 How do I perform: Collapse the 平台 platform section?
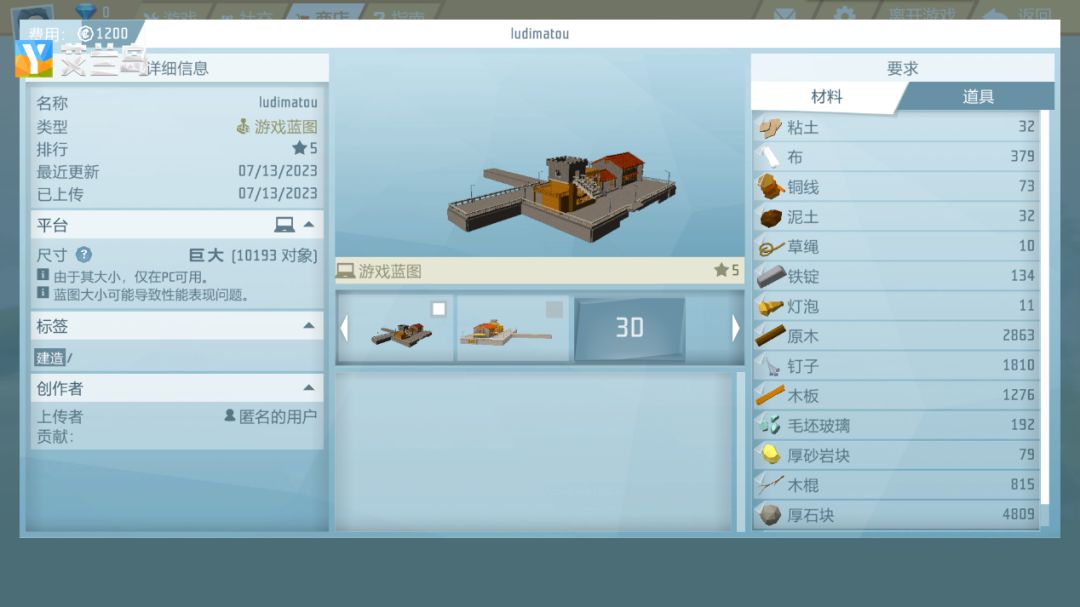pos(309,225)
